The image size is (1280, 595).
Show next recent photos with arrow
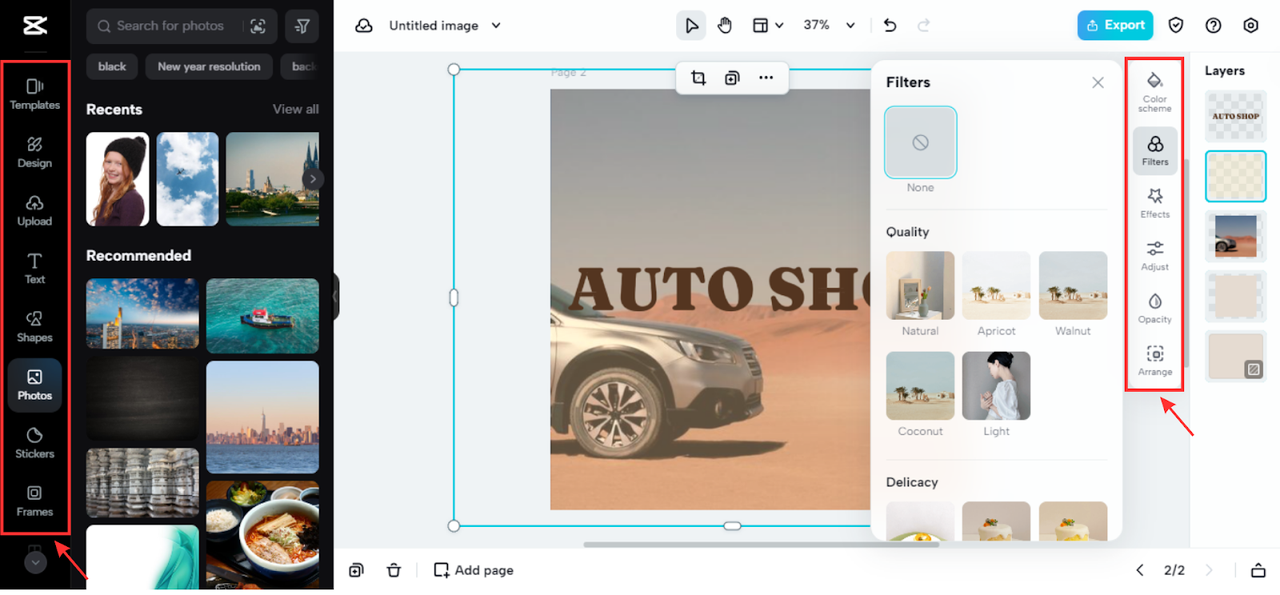(313, 179)
